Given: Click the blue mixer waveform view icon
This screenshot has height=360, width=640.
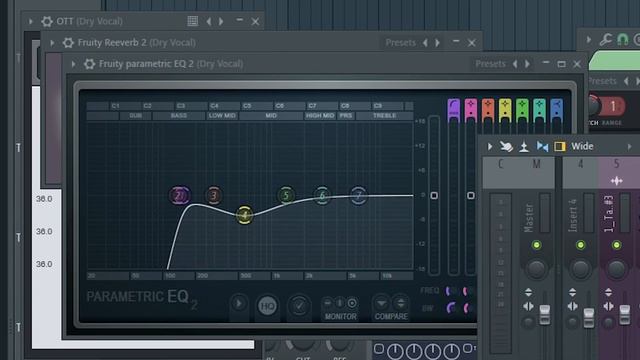Looking at the screenshot, I should (x=542, y=146).
